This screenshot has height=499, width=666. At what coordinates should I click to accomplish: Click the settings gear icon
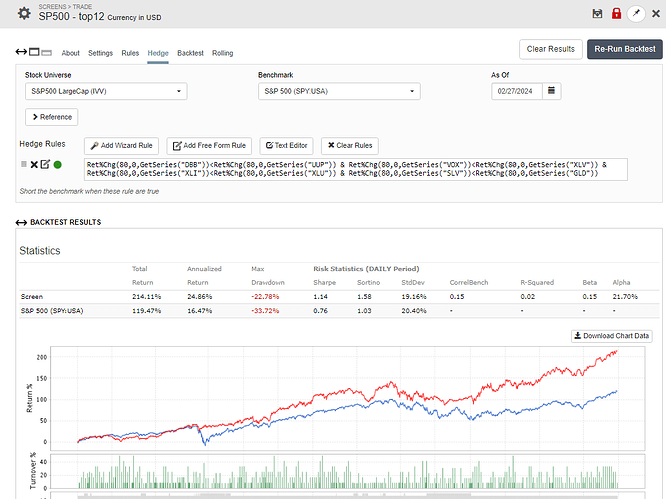pyautogui.click(x=24, y=13)
